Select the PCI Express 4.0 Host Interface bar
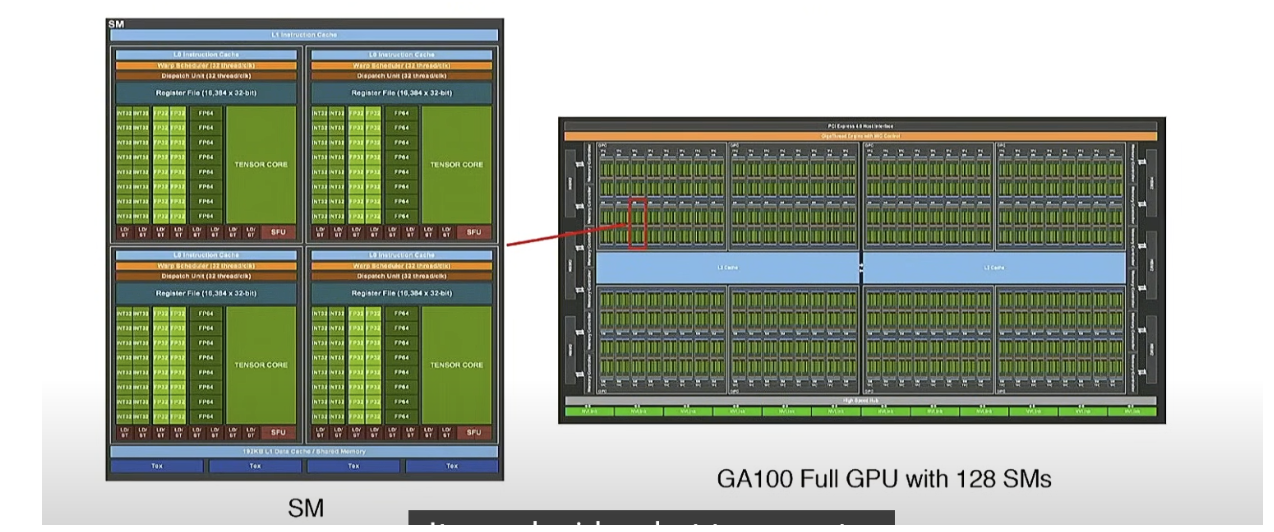Viewport: 1274px width, 532px height. (x=860, y=126)
